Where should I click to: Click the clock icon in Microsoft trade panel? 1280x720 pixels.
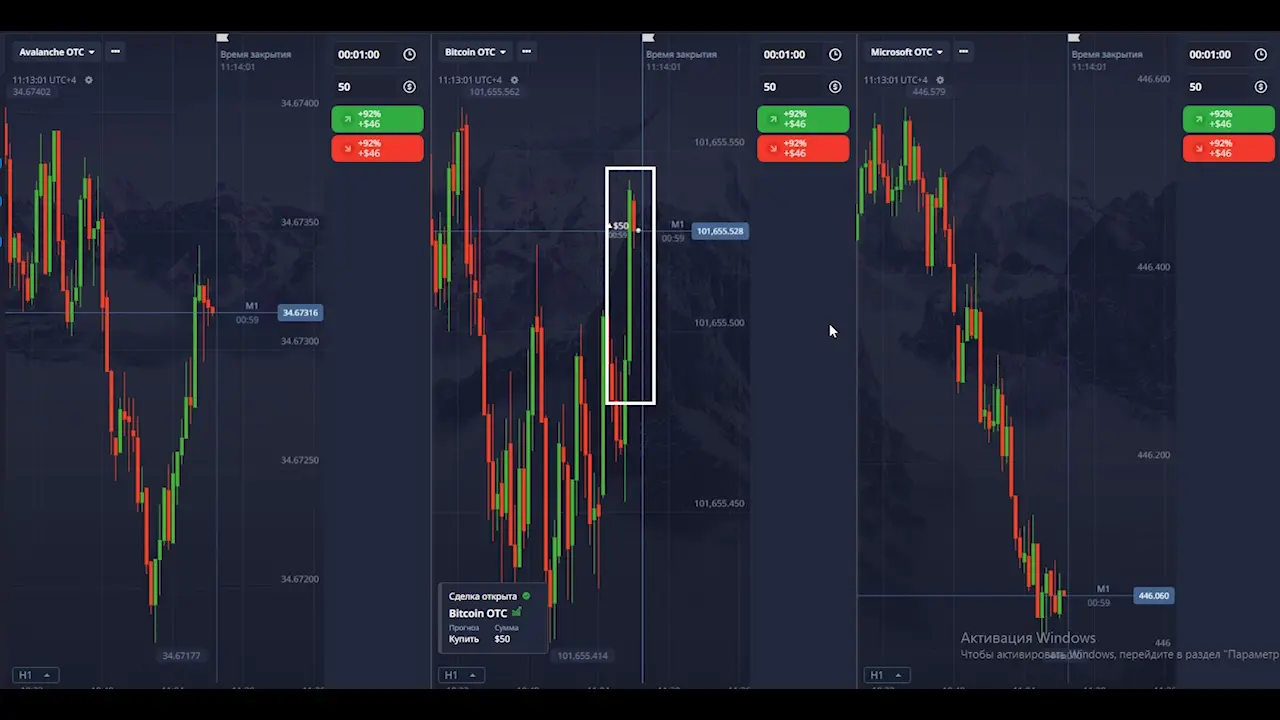click(1261, 55)
